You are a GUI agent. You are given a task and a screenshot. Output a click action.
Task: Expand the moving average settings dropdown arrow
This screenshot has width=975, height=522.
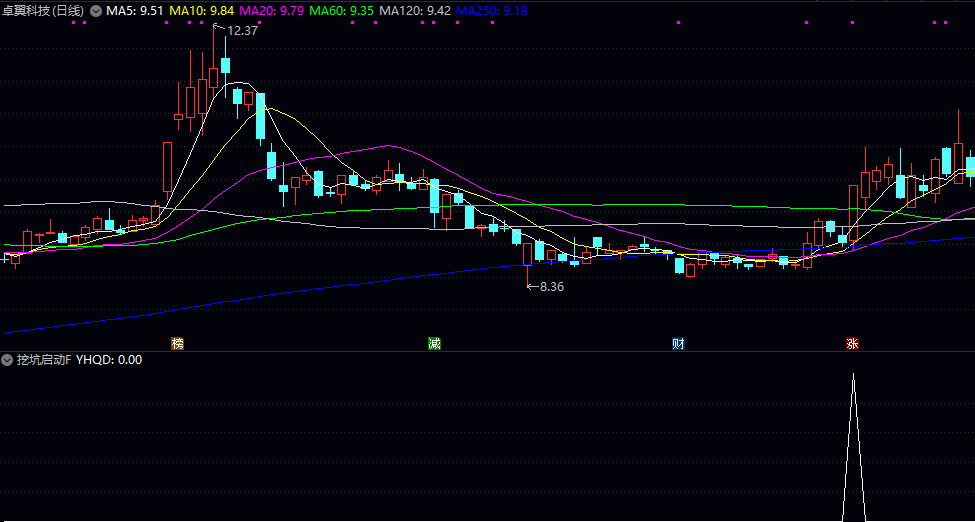(x=96, y=10)
